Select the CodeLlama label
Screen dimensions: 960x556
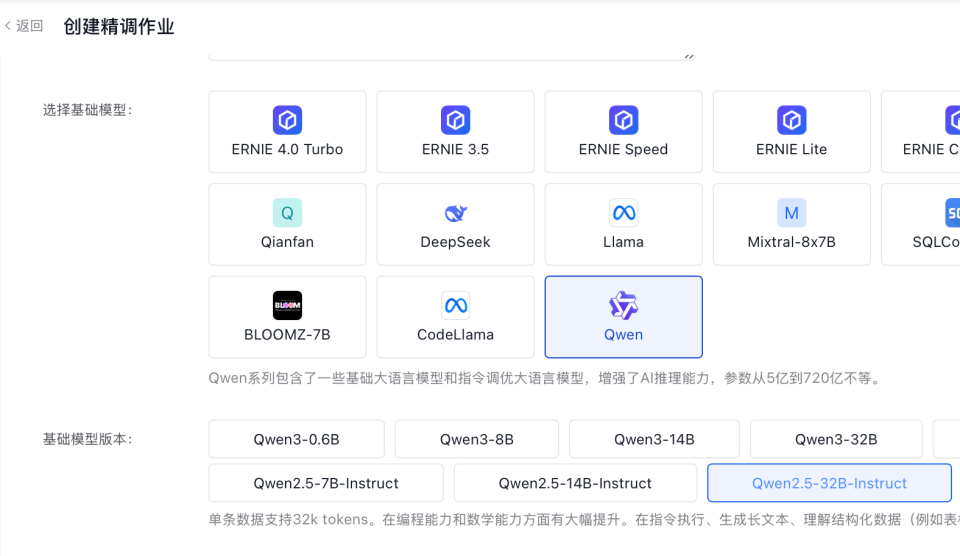click(455, 335)
